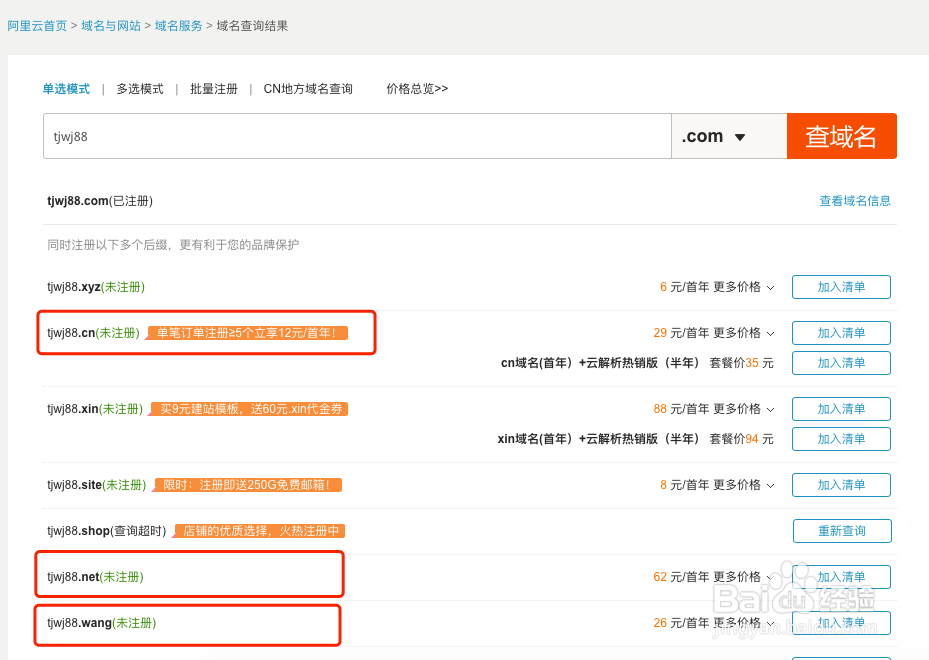Viewport: 929px width, 660px height.
Task: Open the 送60元.xin代金券 promo badge
Action: [249, 409]
